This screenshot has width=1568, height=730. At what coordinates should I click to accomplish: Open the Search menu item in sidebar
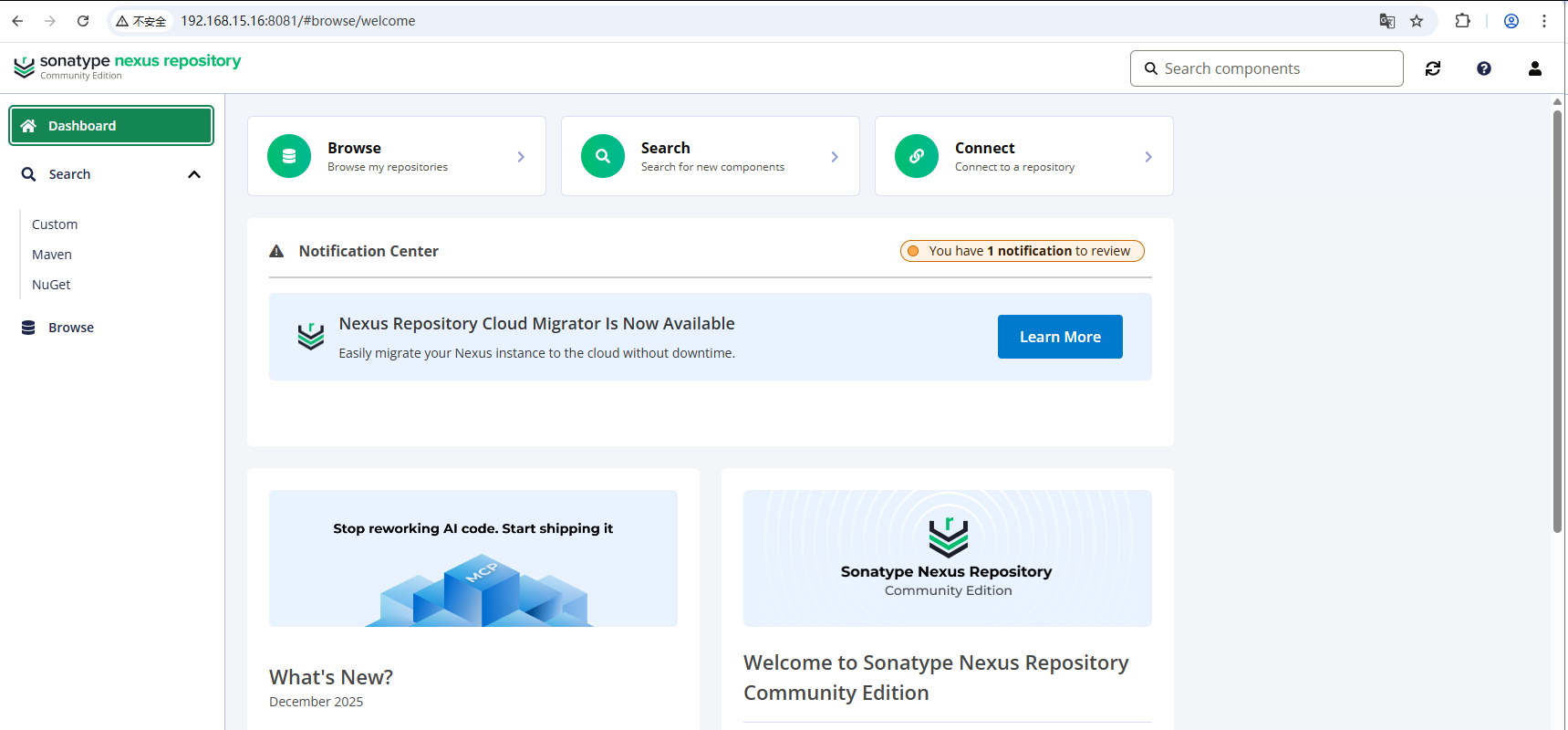111,174
